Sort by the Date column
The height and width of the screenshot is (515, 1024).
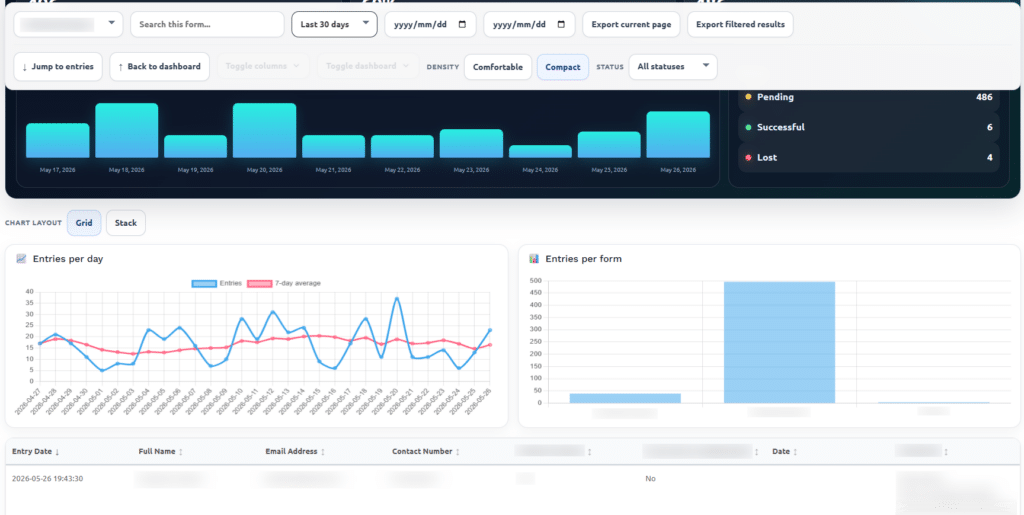(784, 451)
